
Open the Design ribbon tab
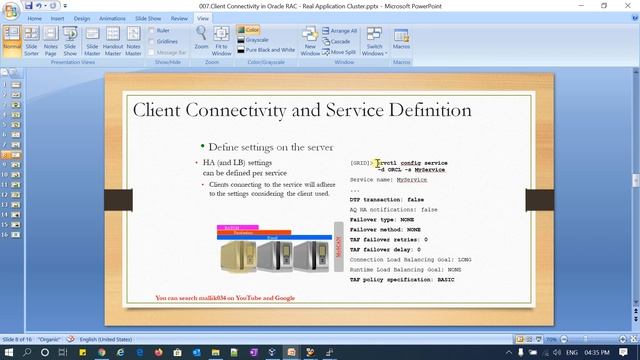pyautogui.click(x=82, y=18)
